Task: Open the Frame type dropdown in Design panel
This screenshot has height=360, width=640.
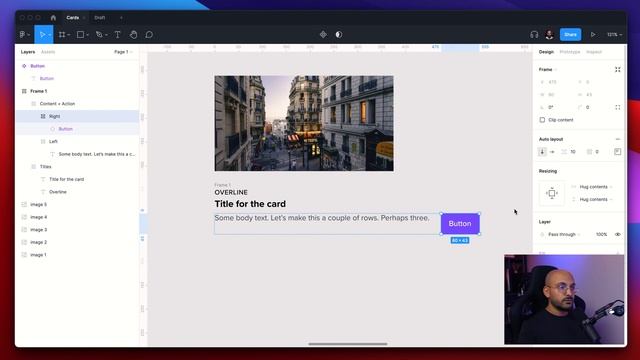Action: pyautogui.click(x=547, y=69)
